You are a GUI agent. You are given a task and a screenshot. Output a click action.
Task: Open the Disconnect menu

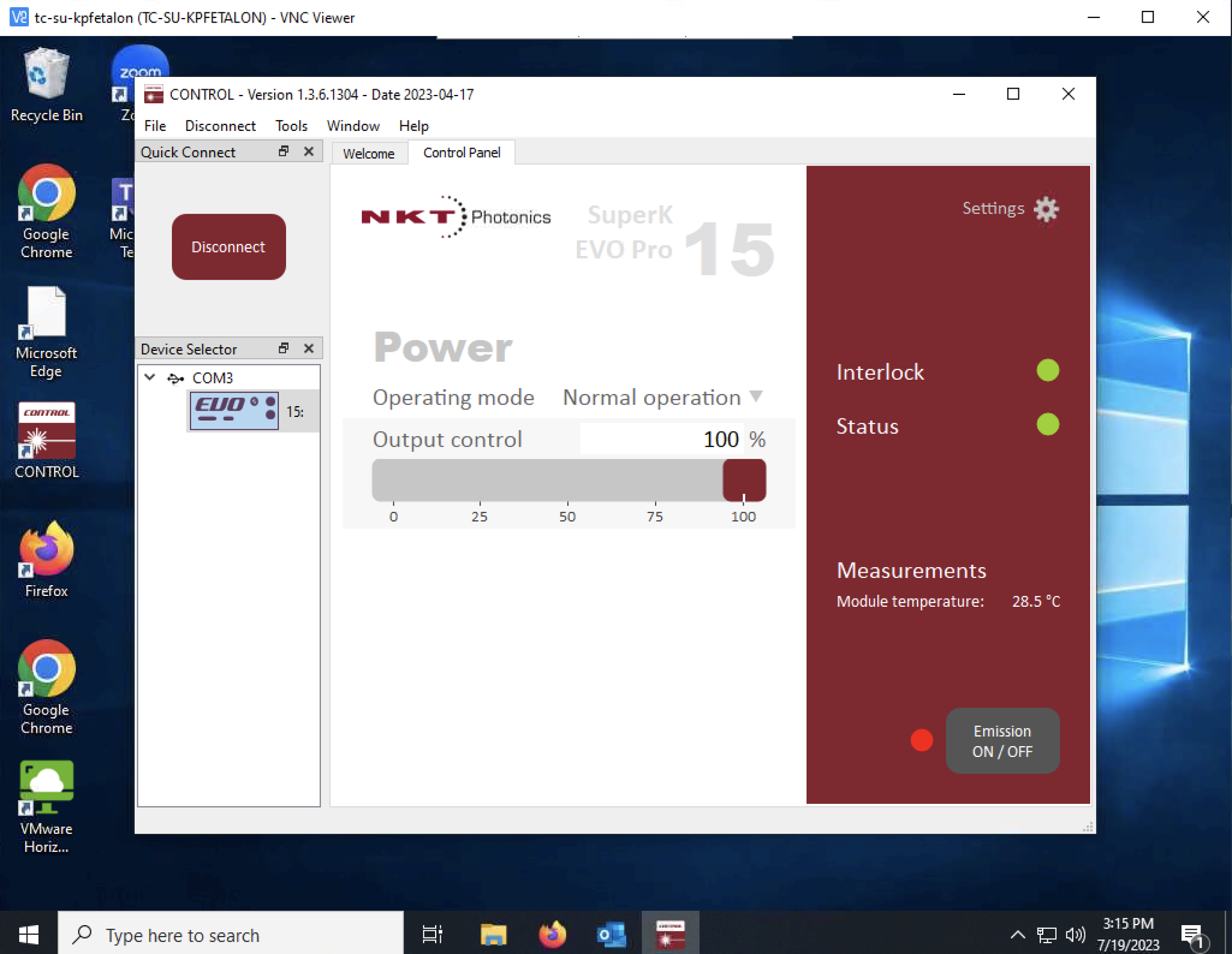pos(220,126)
